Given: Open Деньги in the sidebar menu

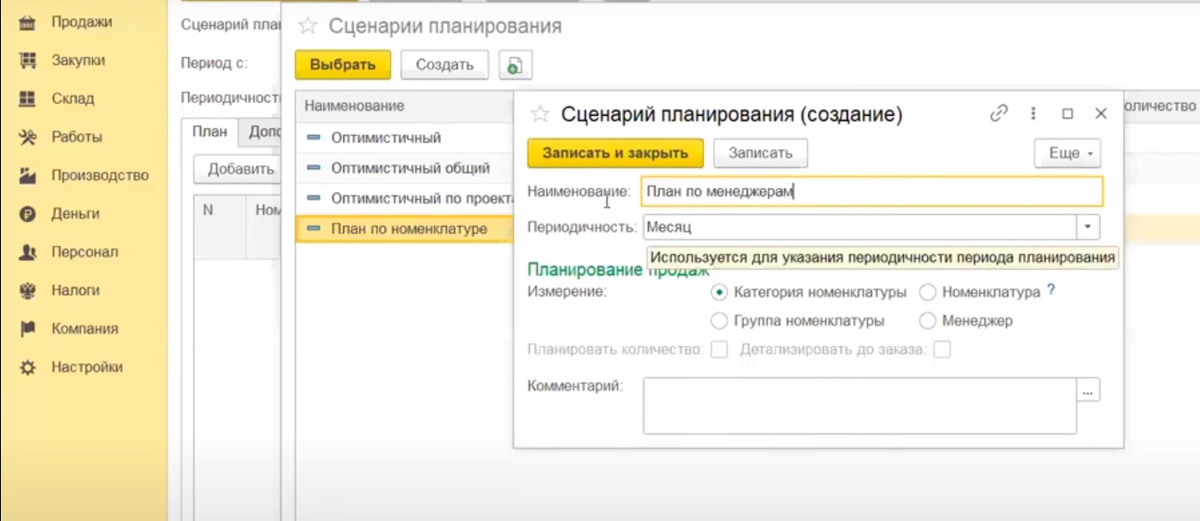Looking at the screenshot, I should [76, 214].
